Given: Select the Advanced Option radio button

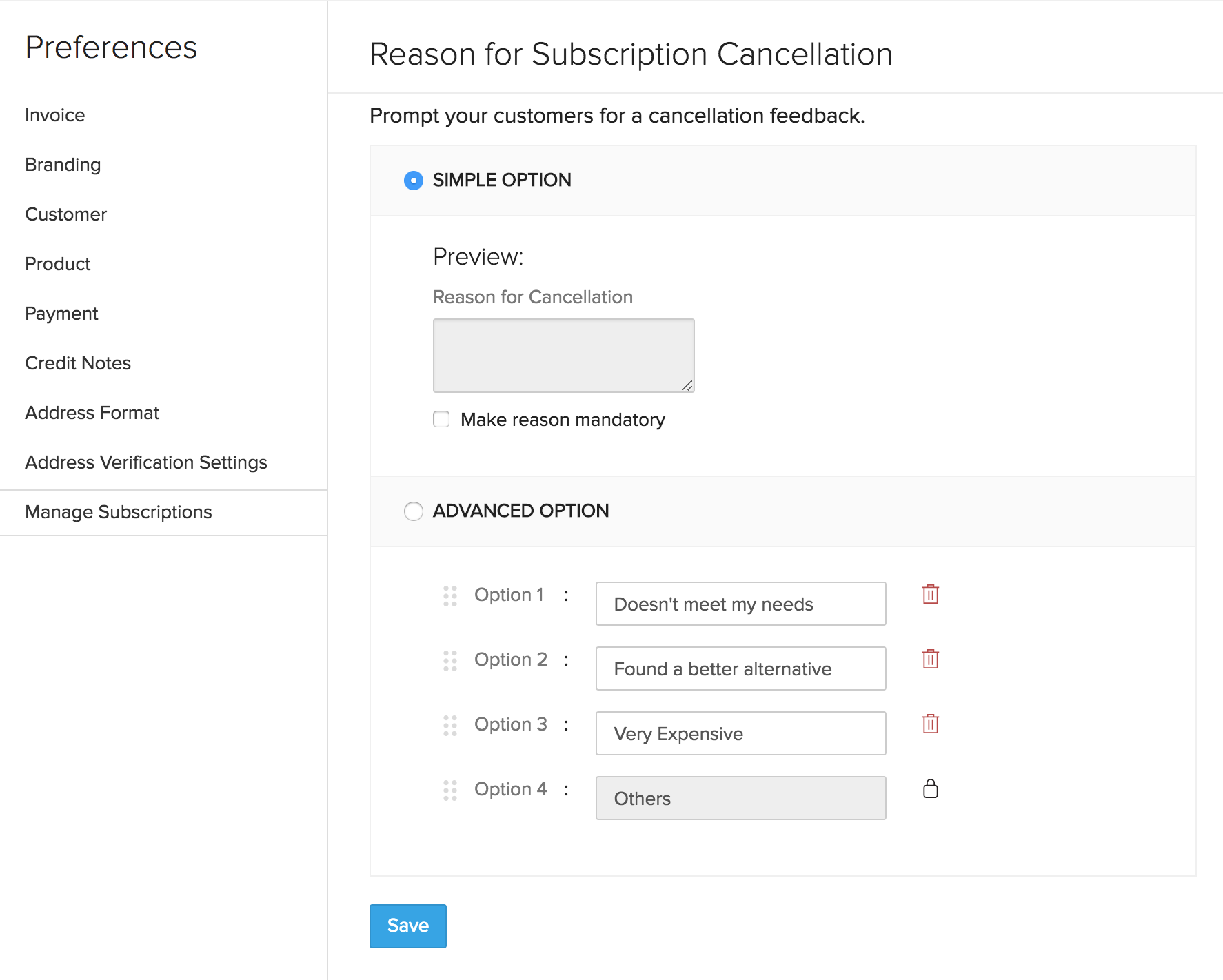Looking at the screenshot, I should [x=413, y=511].
